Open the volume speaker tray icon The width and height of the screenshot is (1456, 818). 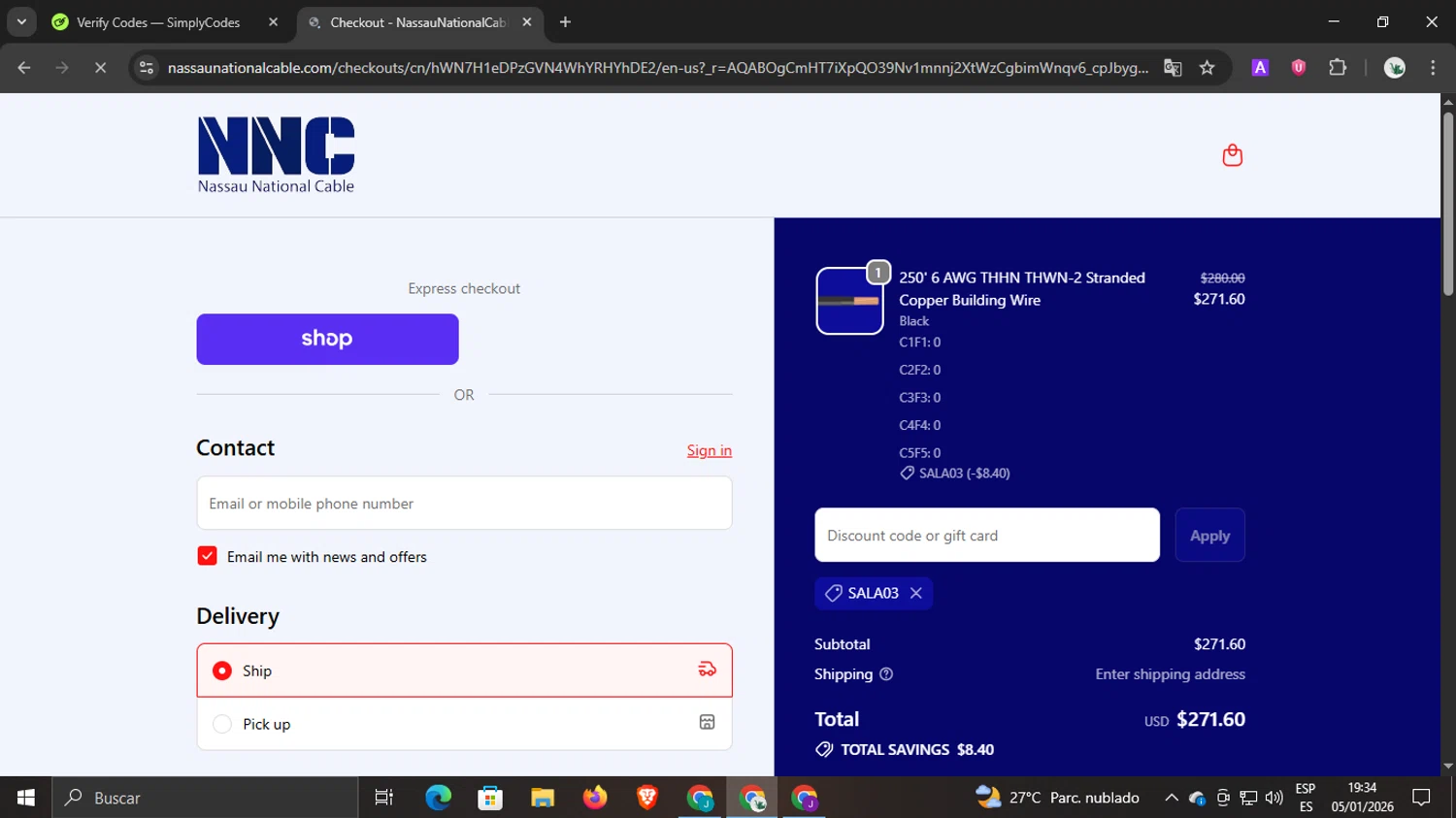pyautogui.click(x=1274, y=798)
